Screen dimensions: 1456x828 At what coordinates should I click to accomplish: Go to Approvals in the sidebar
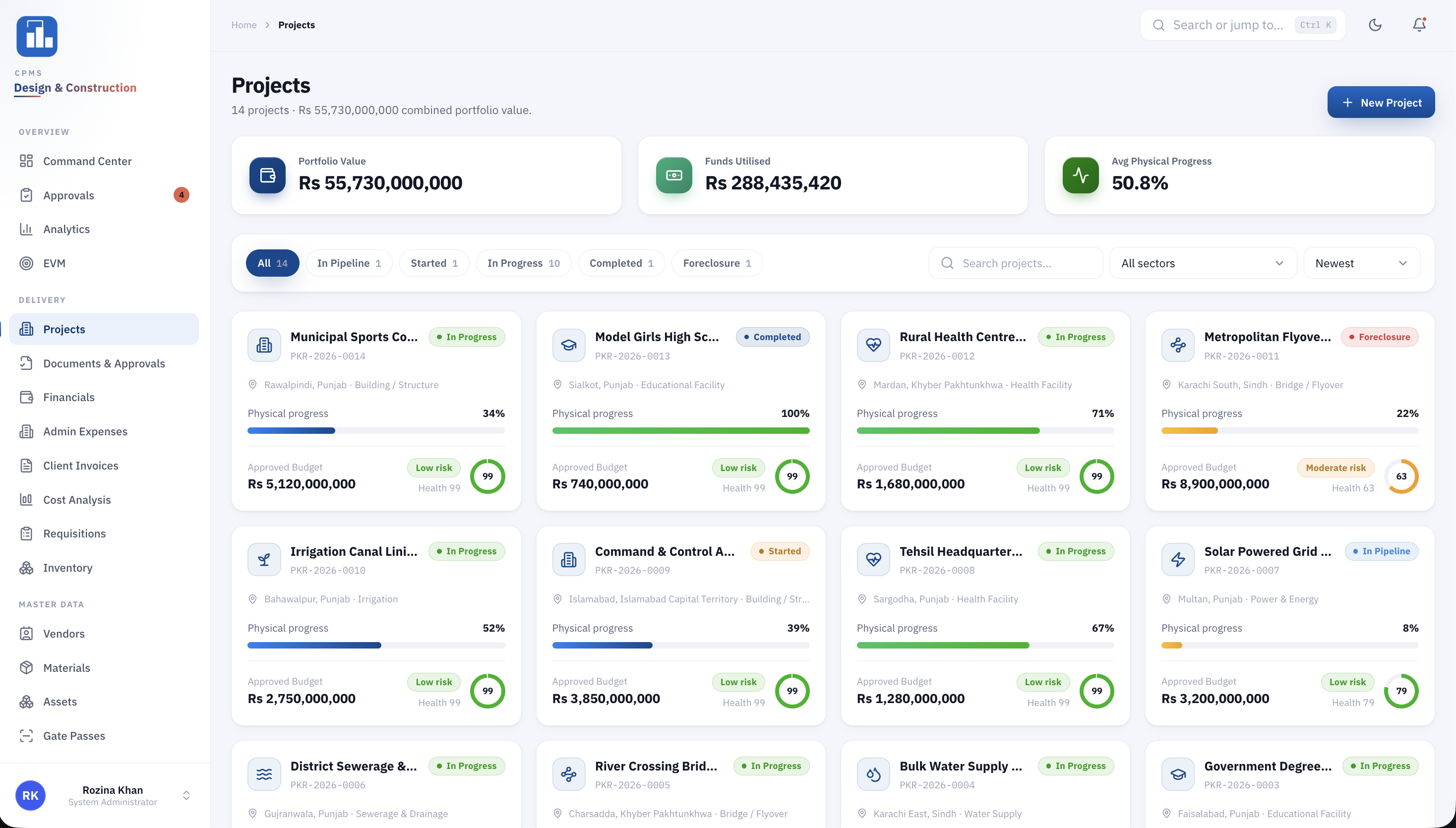point(104,195)
